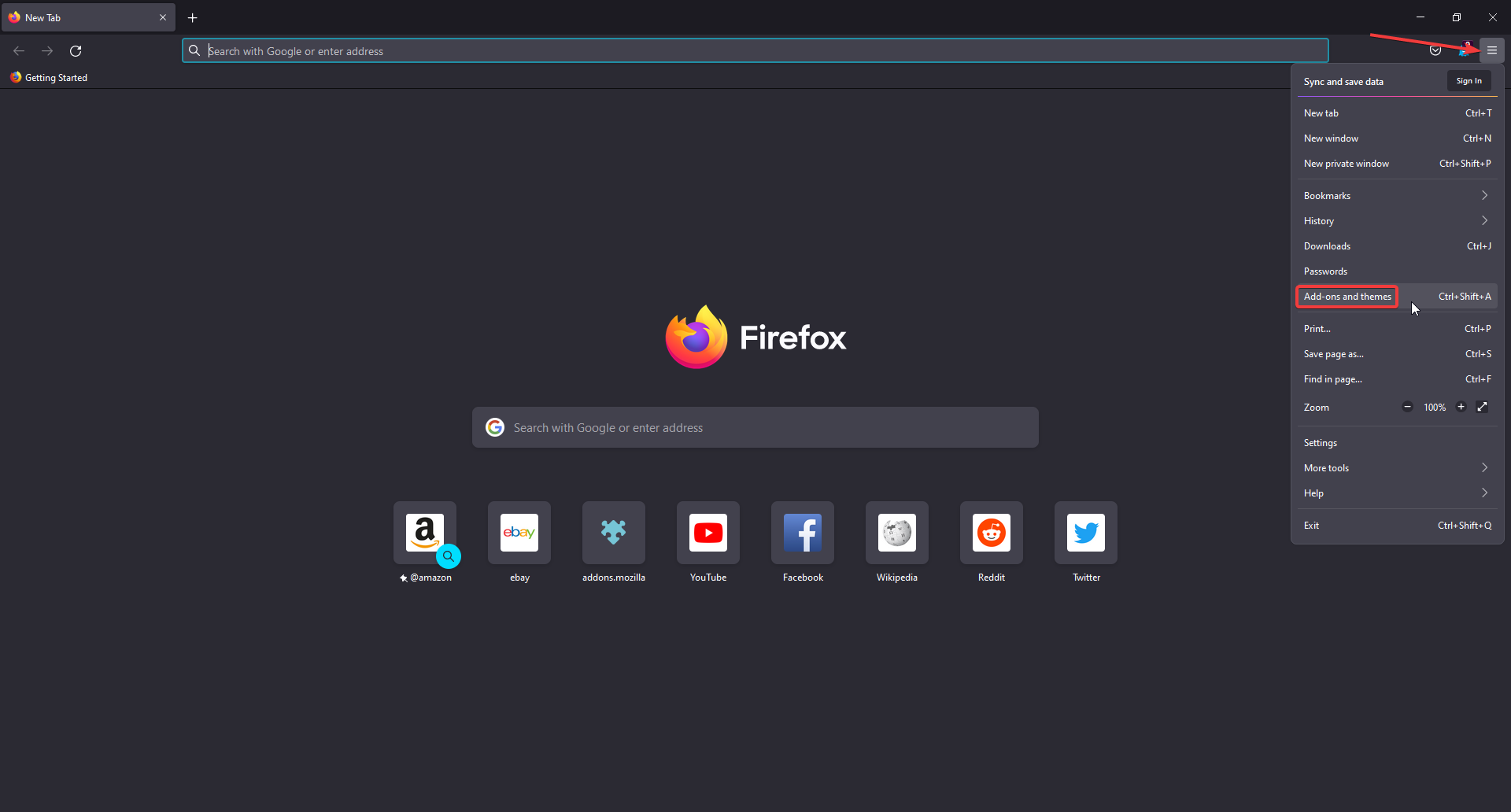Select Print... menu item
Viewport: 1511px width, 812px height.
tap(1397, 329)
